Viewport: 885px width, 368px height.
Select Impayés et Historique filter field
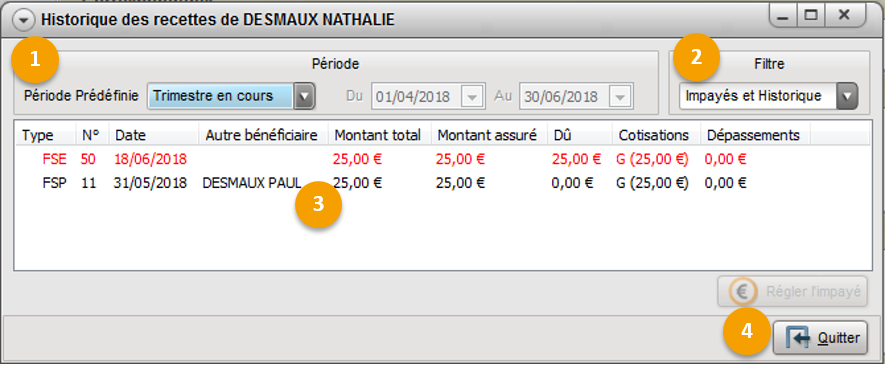tap(768, 96)
